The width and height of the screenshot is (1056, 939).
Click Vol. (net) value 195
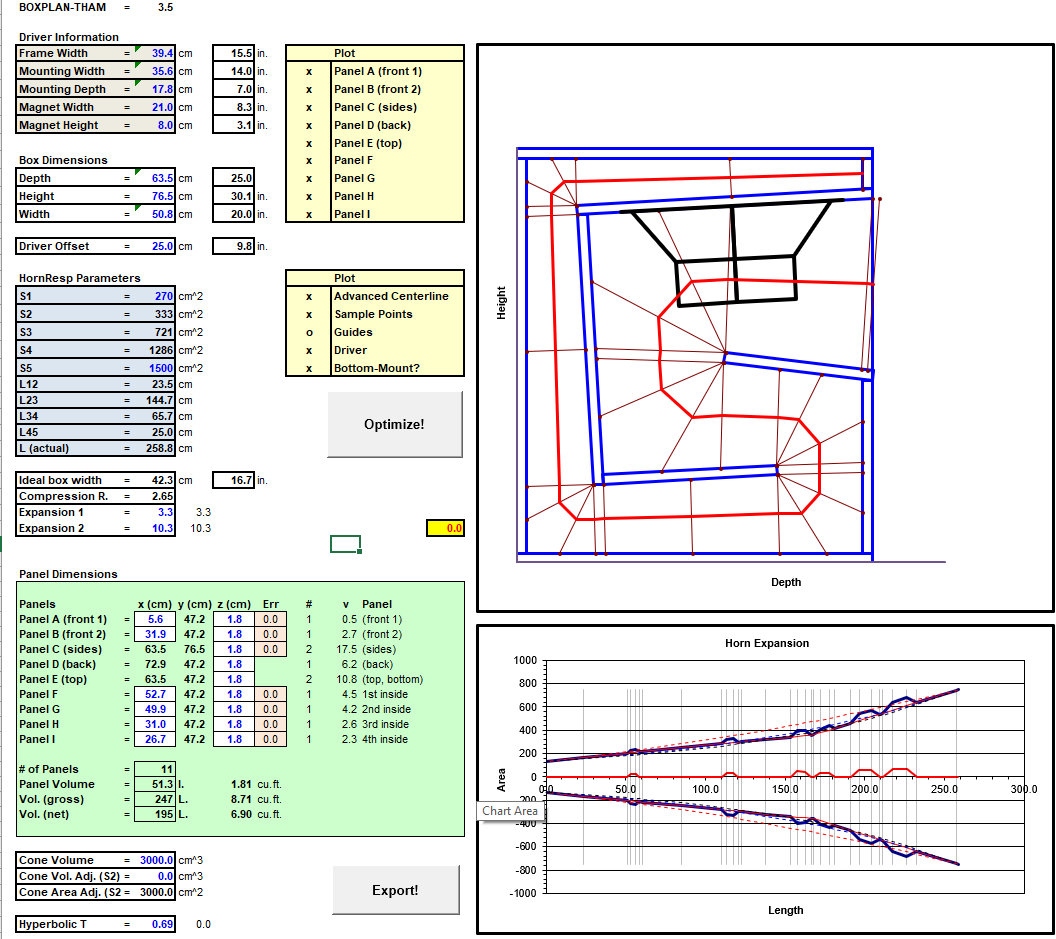[x=155, y=814]
